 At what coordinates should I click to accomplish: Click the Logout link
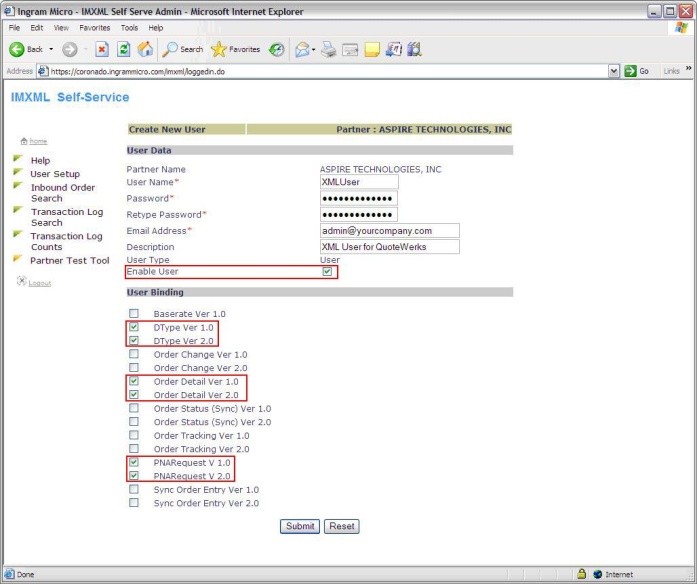pos(40,283)
